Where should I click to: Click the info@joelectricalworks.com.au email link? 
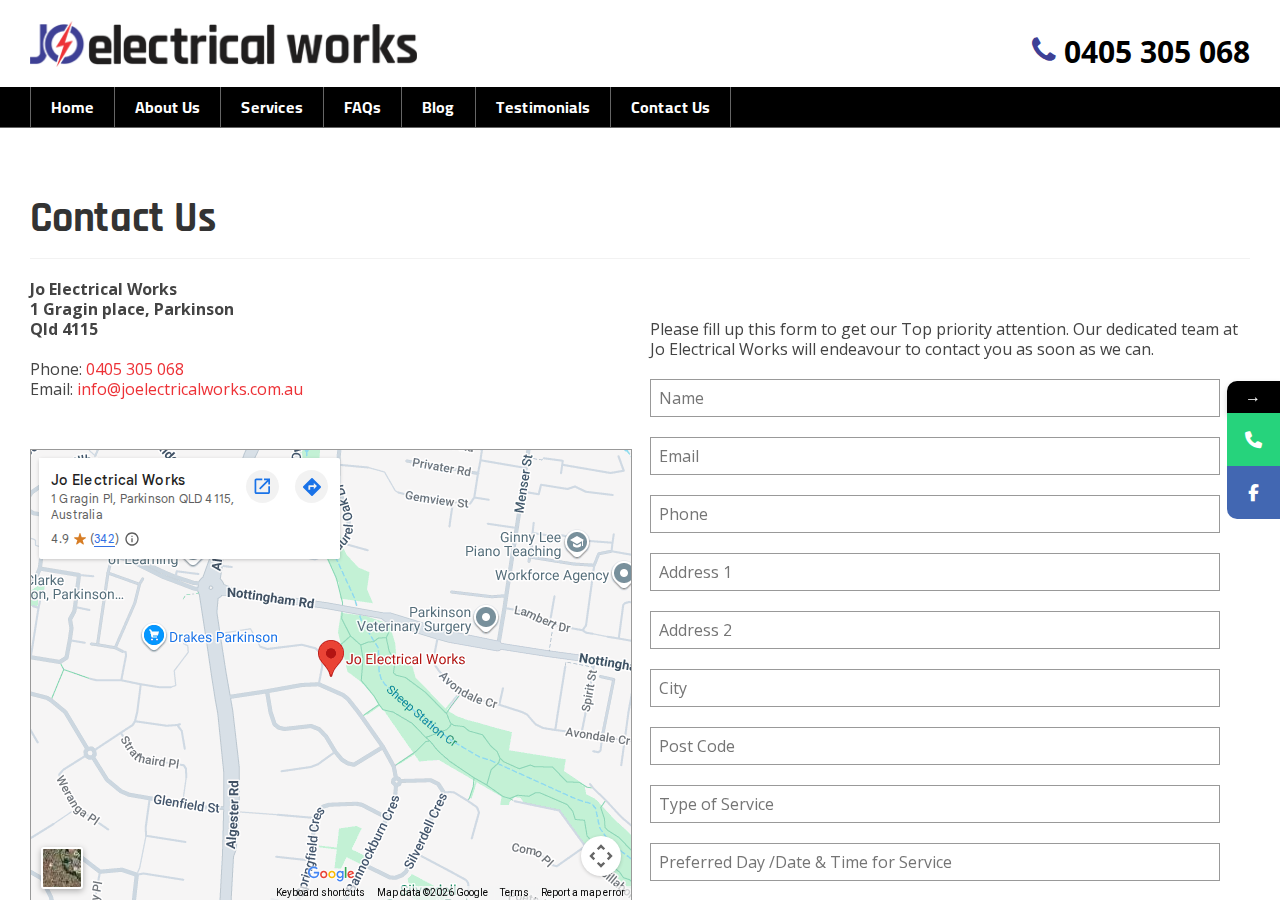click(x=190, y=389)
